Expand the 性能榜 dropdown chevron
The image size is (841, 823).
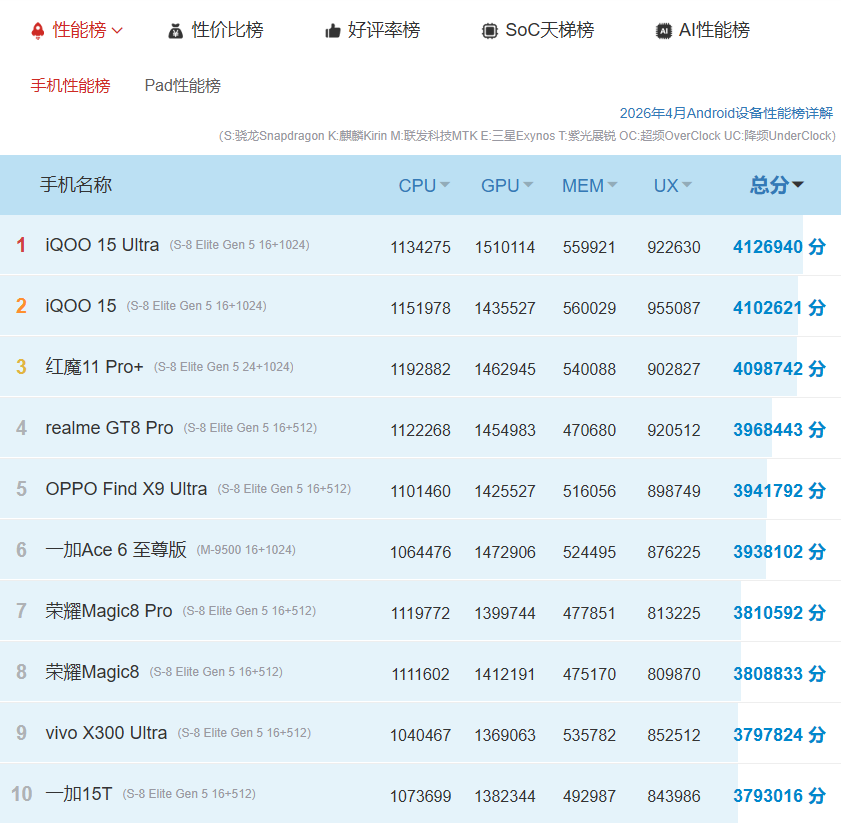pyautogui.click(x=117, y=31)
